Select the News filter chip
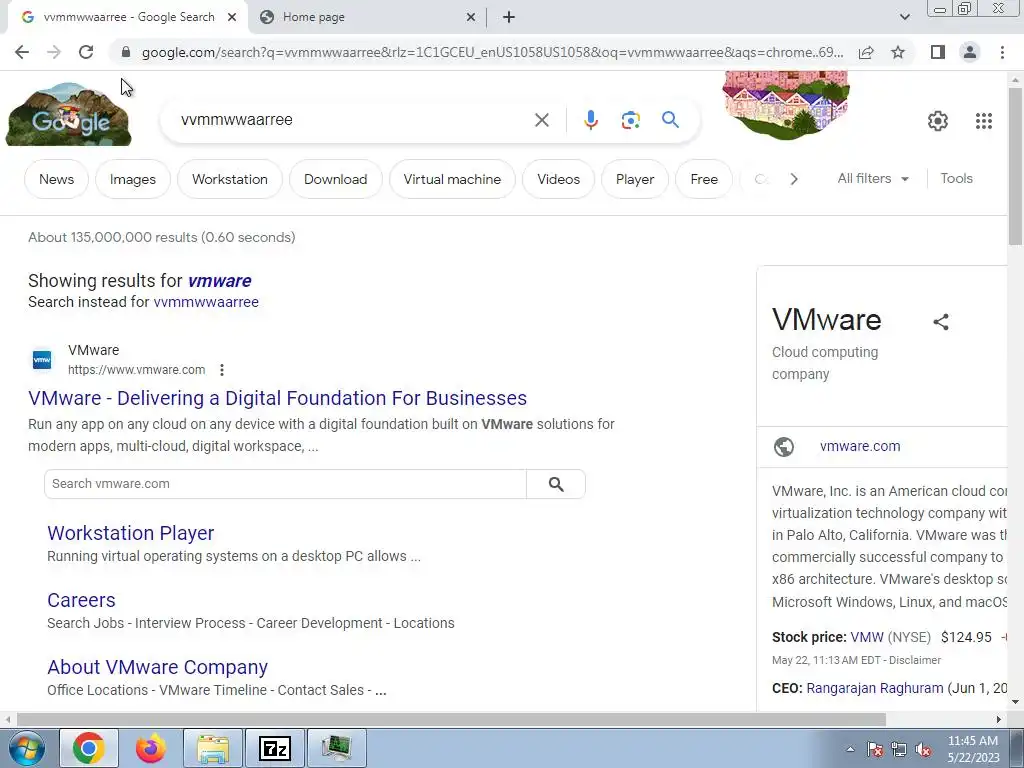The width and height of the screenshot is (1024, 768). (x=56, y=179)
